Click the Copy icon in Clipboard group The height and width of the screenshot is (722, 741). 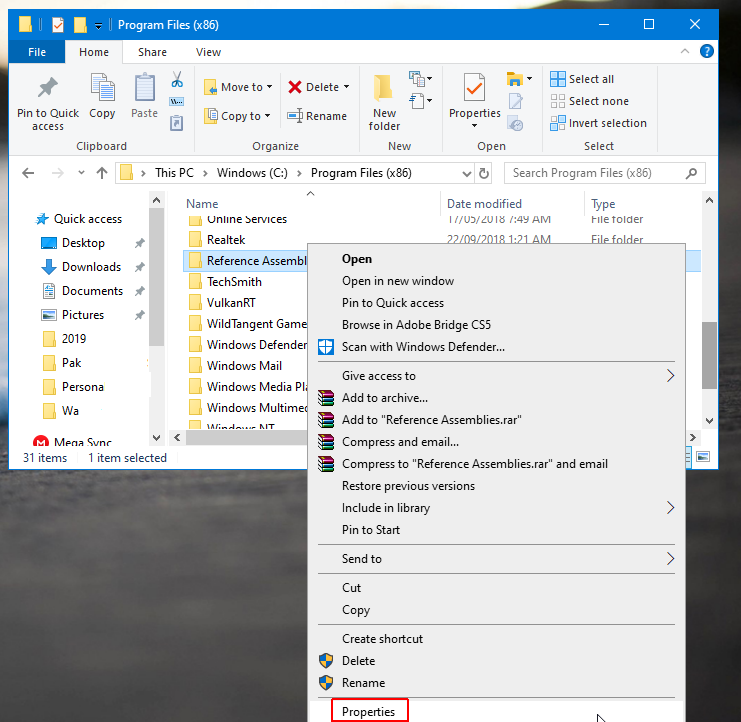point(102,91)
